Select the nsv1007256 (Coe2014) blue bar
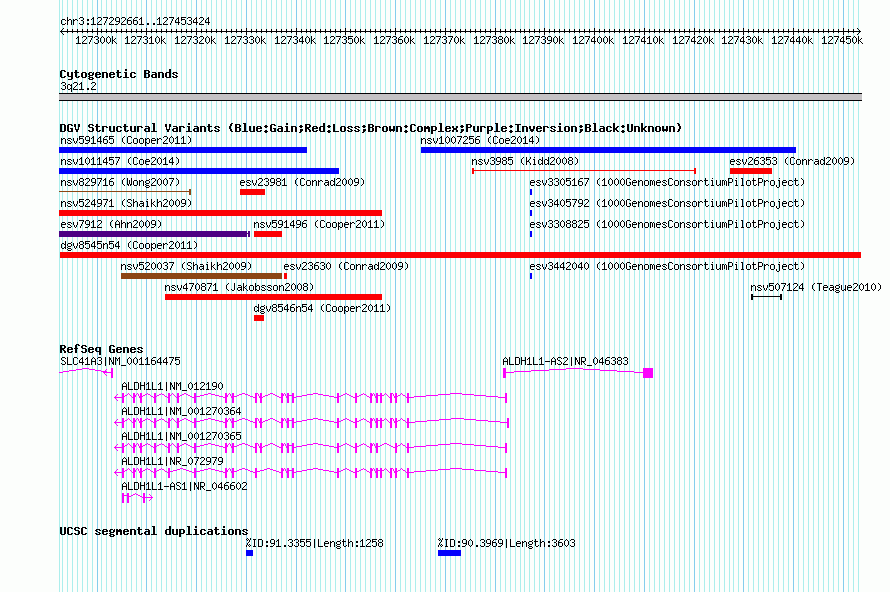The width and height of the screenshot is (890, 592). (x=608, y=150)
